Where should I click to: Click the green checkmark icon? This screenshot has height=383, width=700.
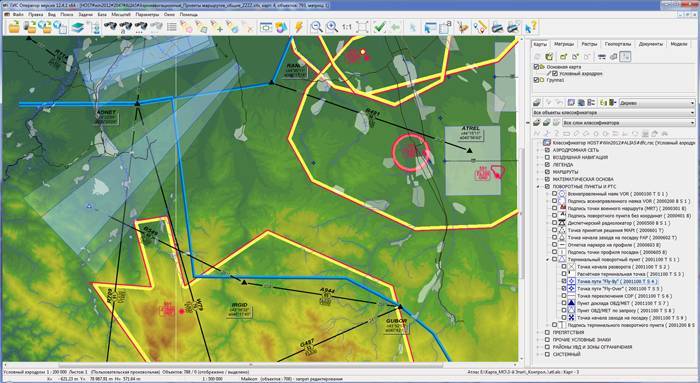[379, 27]
